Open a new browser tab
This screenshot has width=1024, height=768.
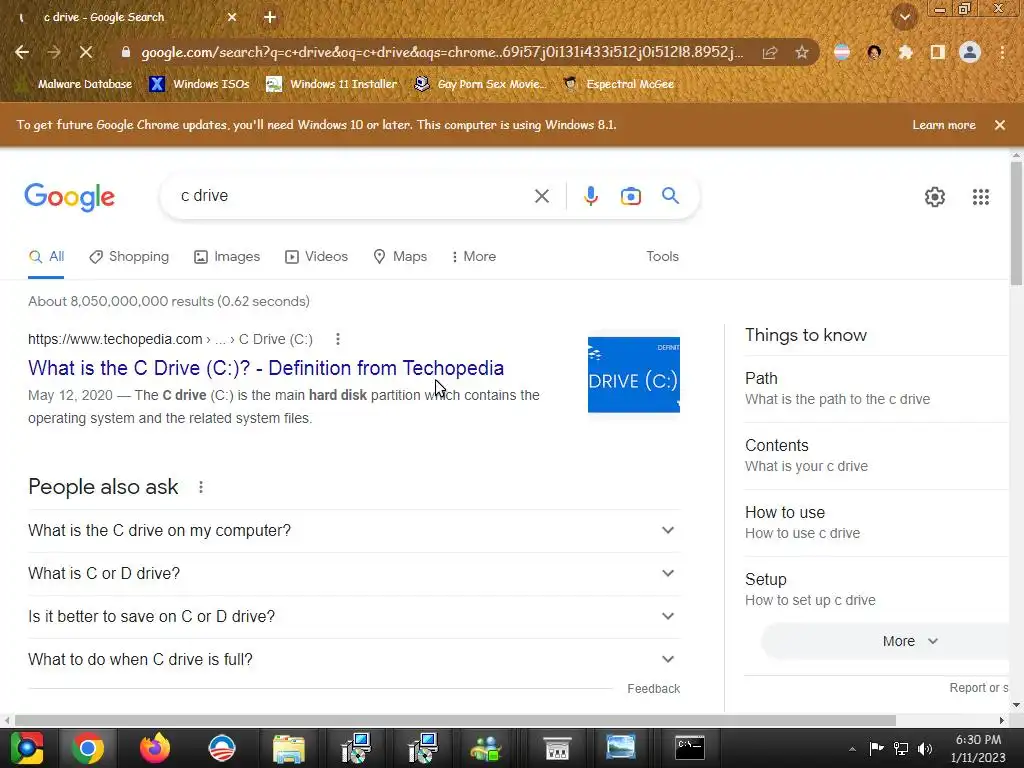(x=270, y=18)
